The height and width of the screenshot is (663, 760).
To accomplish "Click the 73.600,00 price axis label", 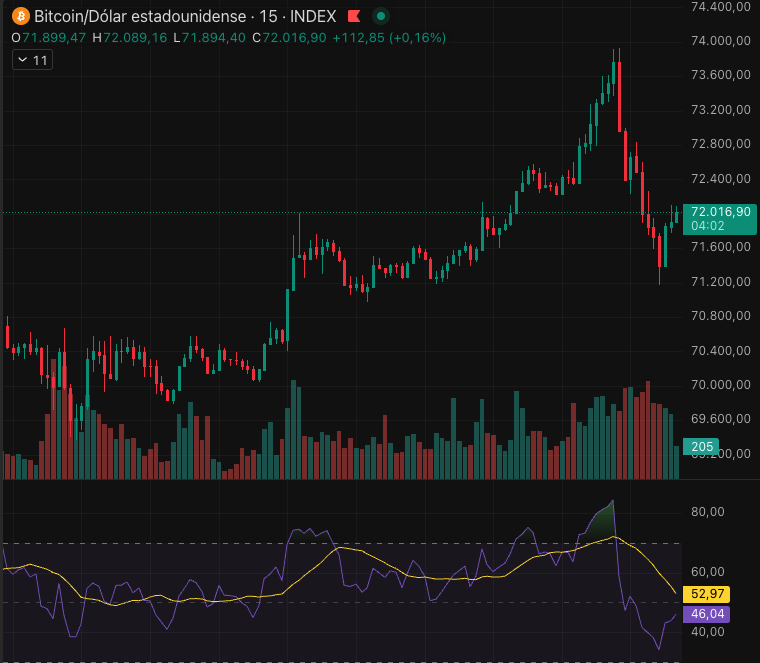I will (720, 75).
